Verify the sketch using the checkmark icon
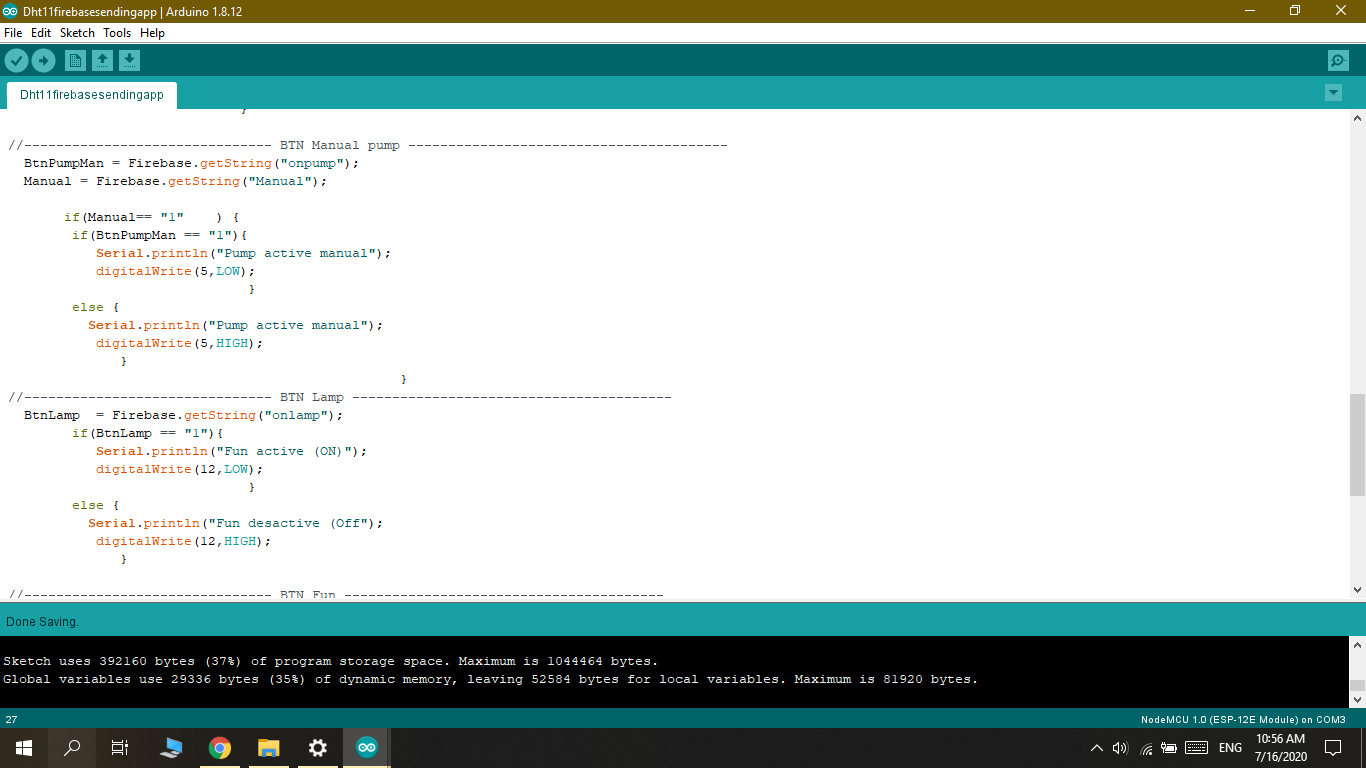This screenshot has width=1366, height=768. click(16, 60)
